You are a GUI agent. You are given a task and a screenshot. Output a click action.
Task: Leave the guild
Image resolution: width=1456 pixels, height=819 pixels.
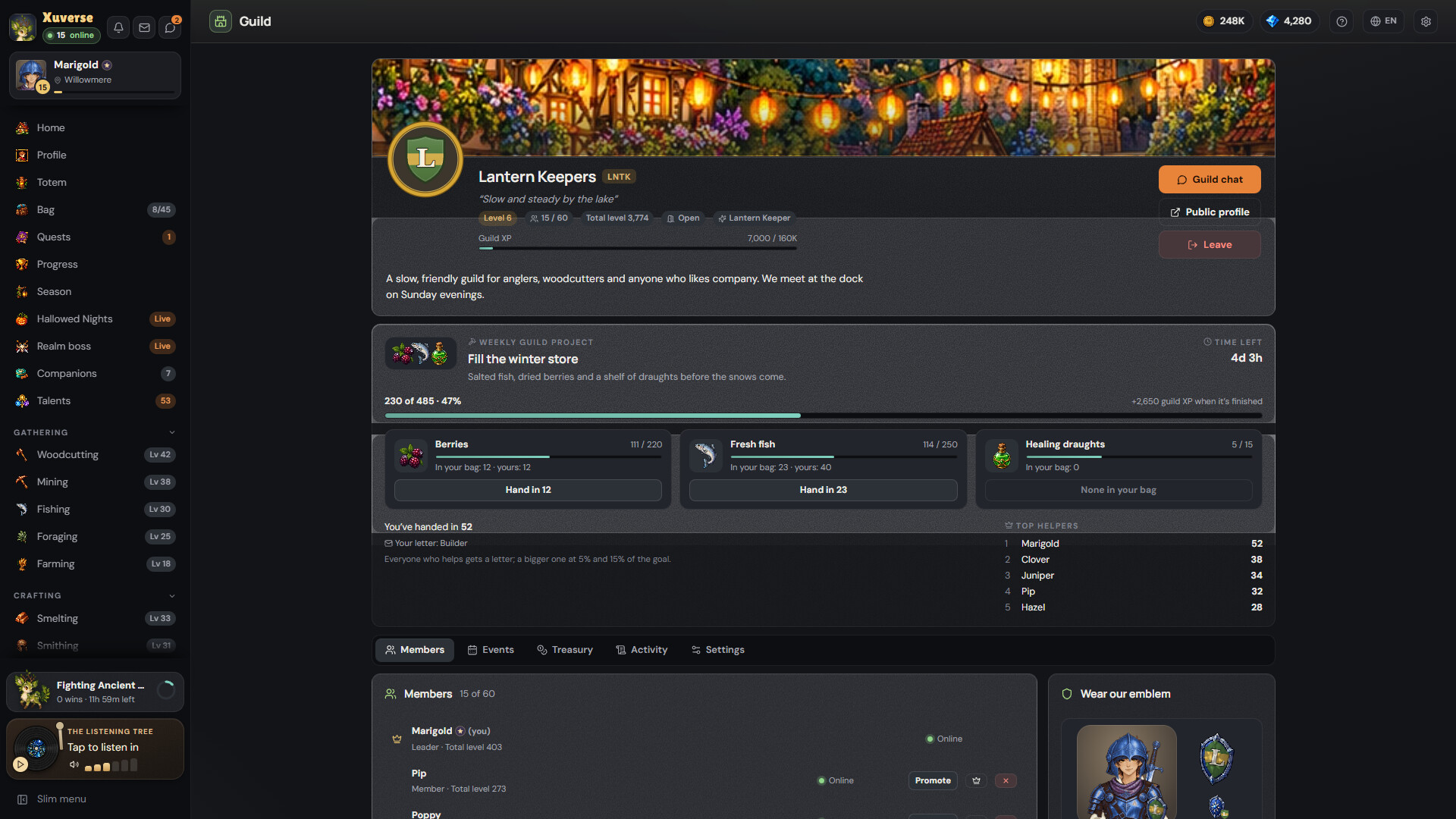click(1210, 245)
